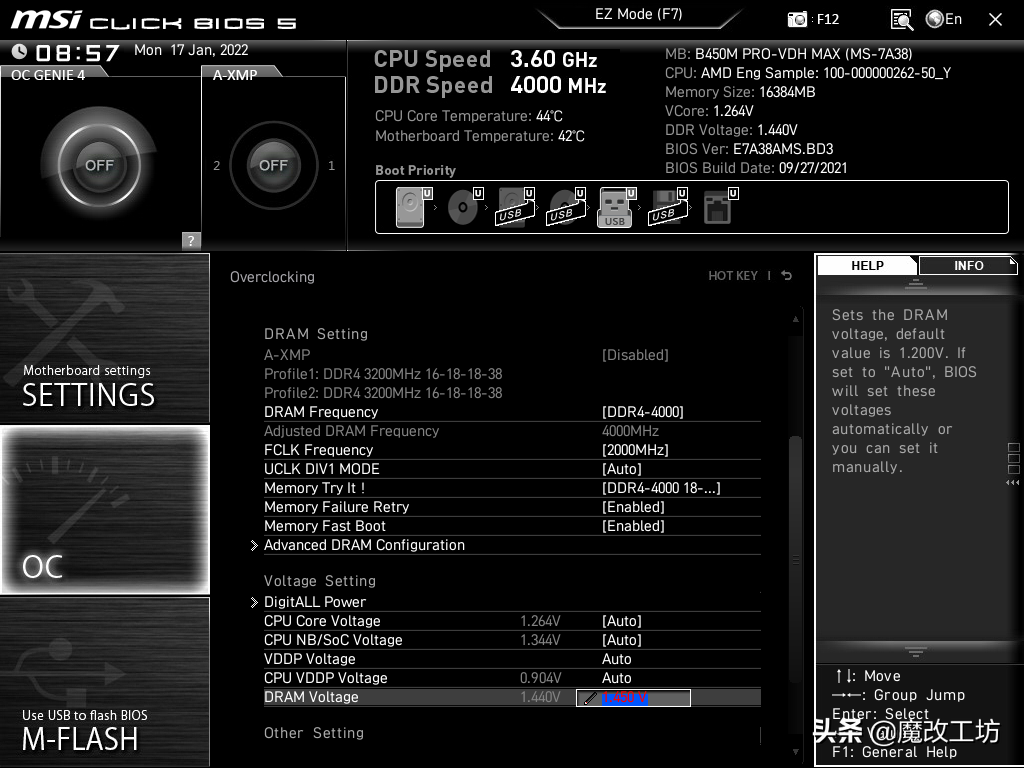Change the DRAM Frequency [DDR4-4000] value
The width and height of the screenshot is (1024, 768).
click(x=643, y=412)
